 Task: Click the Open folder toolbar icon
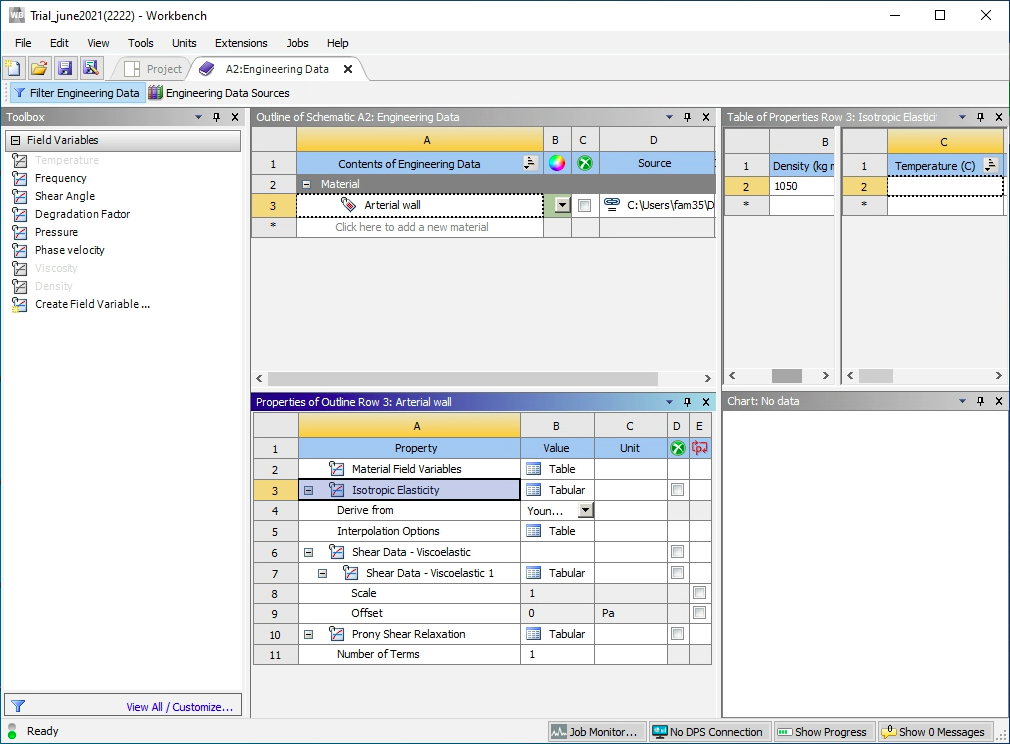click(39, 69)
